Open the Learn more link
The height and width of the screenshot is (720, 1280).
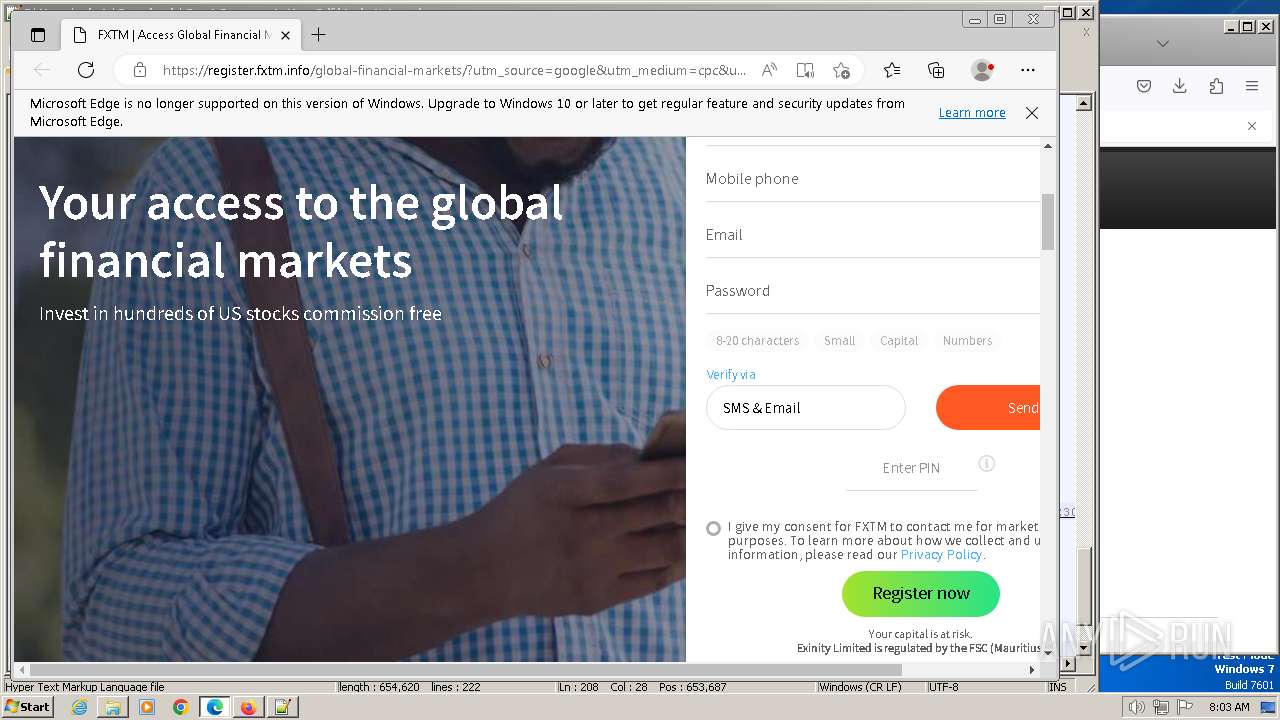coord(972,113)
